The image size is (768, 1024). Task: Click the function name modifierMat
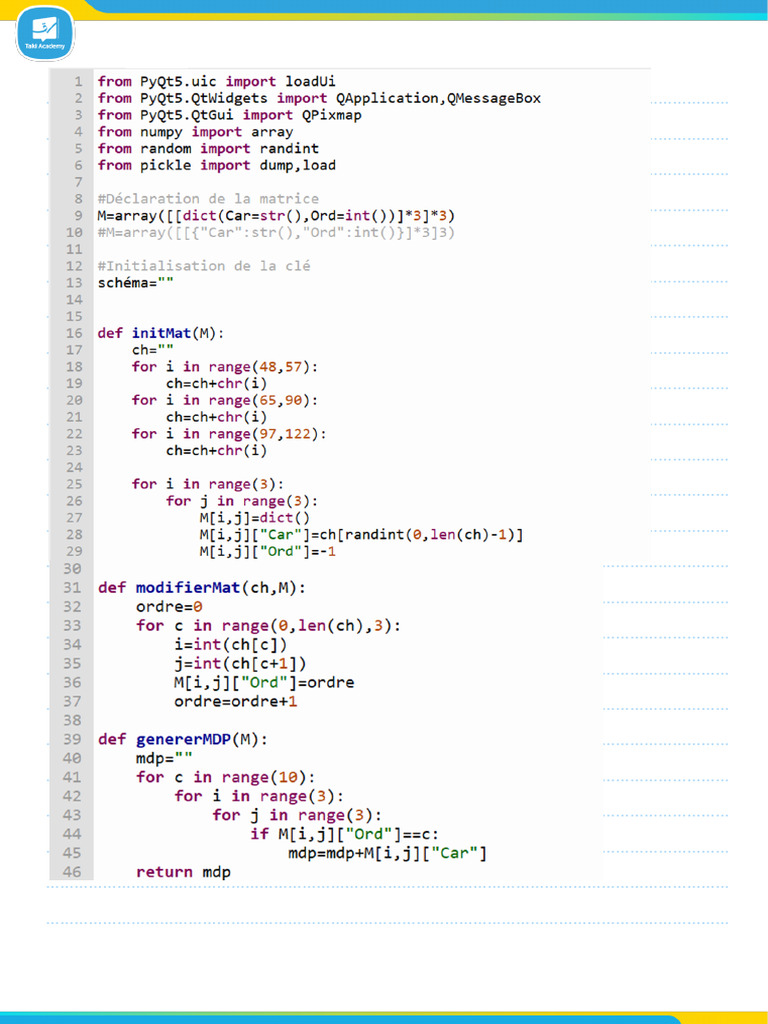[x=188, y=588]
